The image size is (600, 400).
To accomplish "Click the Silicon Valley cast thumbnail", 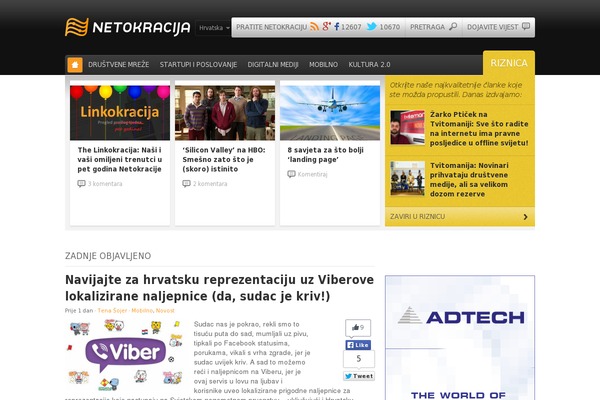I will pyautogui.click(x=225, y=113).
